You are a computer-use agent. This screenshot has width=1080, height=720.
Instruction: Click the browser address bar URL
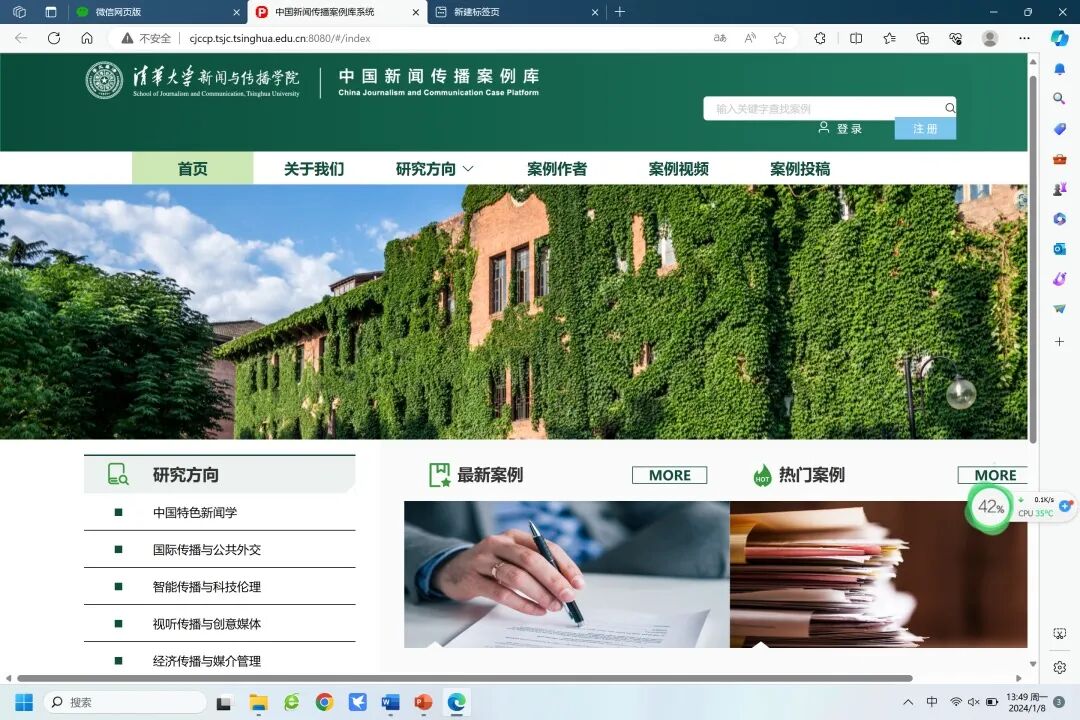280,39
